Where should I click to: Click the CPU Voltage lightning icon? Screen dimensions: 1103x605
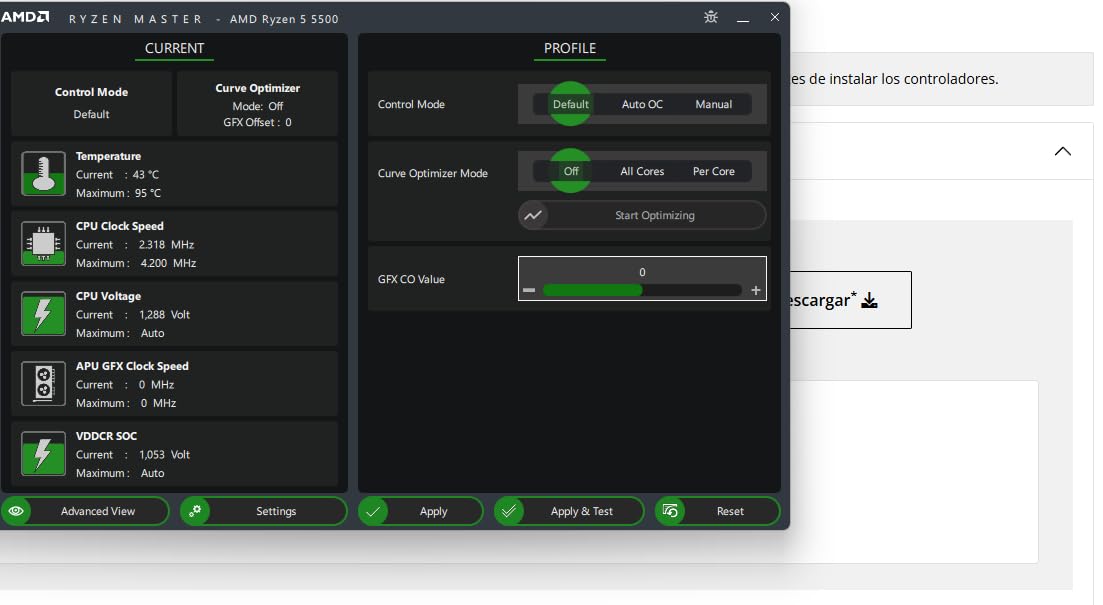[44, 314]
